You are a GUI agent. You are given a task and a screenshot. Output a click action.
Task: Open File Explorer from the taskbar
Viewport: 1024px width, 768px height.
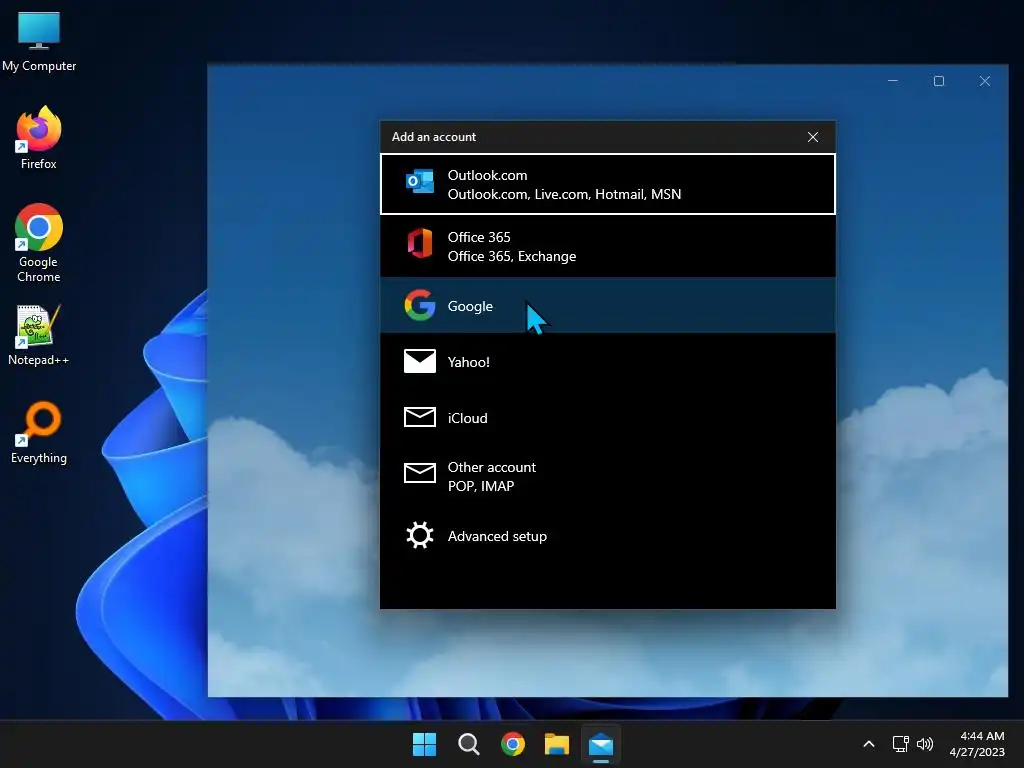[557, 744]
